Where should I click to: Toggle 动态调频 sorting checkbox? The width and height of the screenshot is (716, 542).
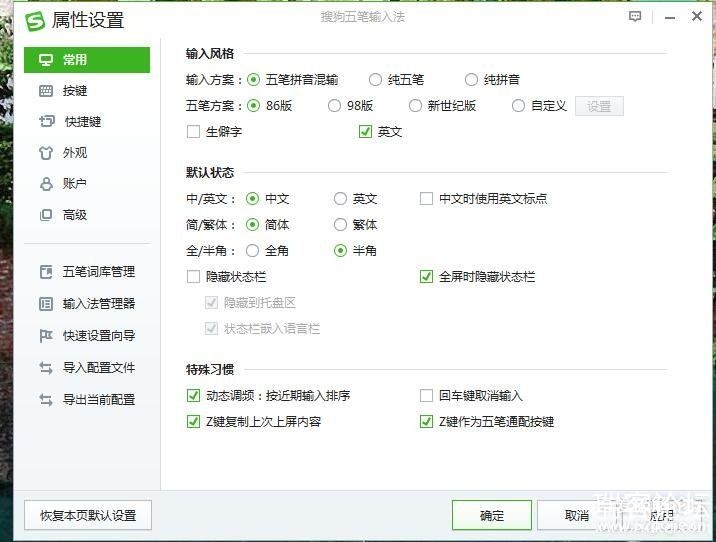click(194, 395)
